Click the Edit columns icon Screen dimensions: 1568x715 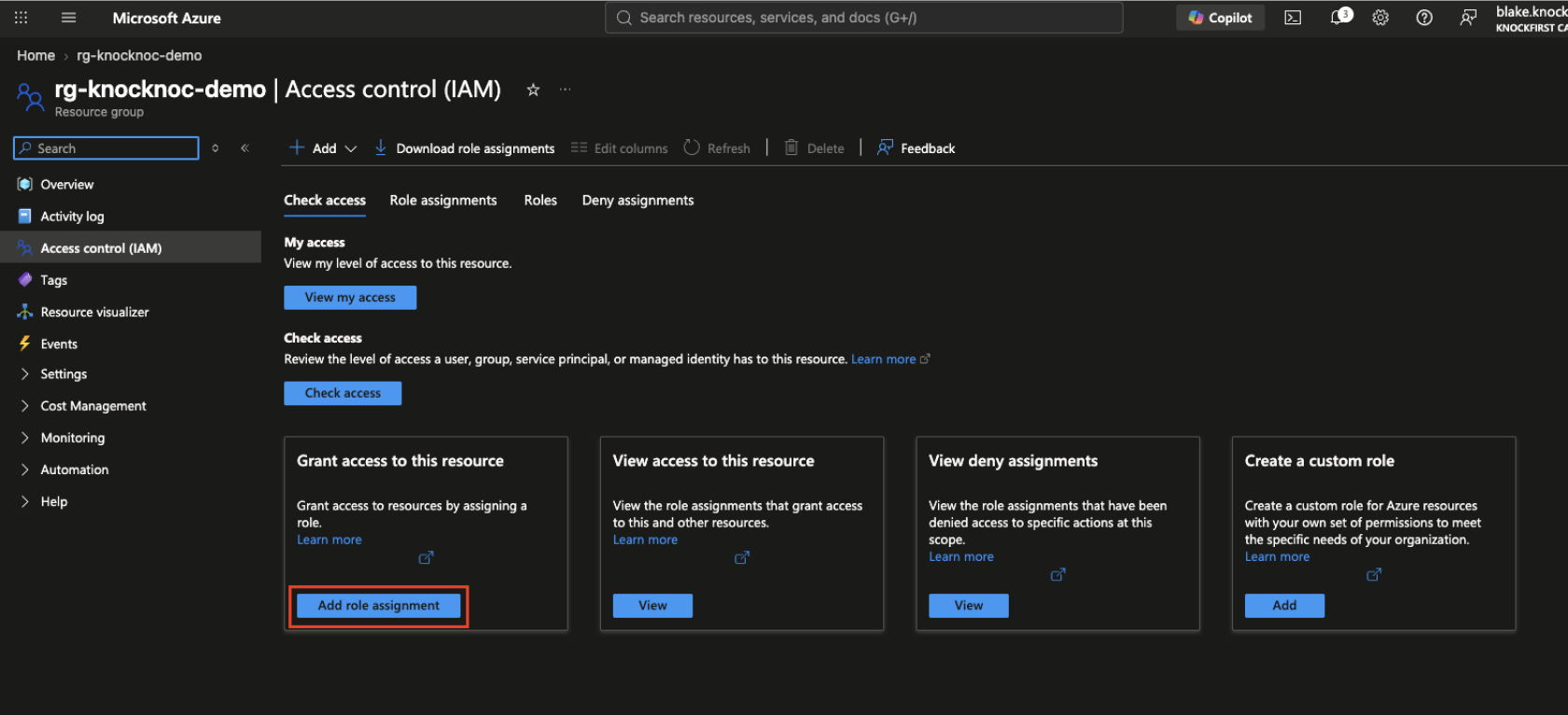[x=579, y=147]
